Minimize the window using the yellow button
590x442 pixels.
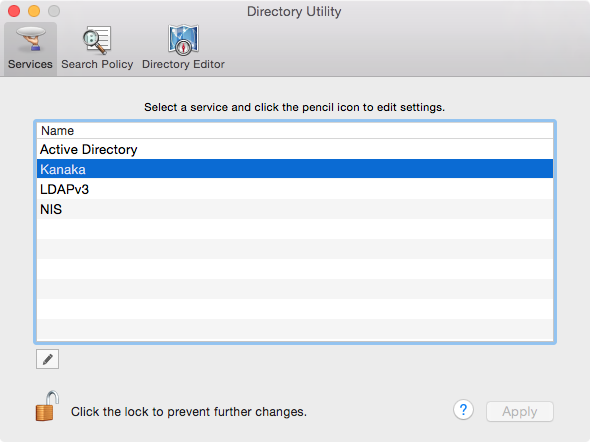pos(34,11)
